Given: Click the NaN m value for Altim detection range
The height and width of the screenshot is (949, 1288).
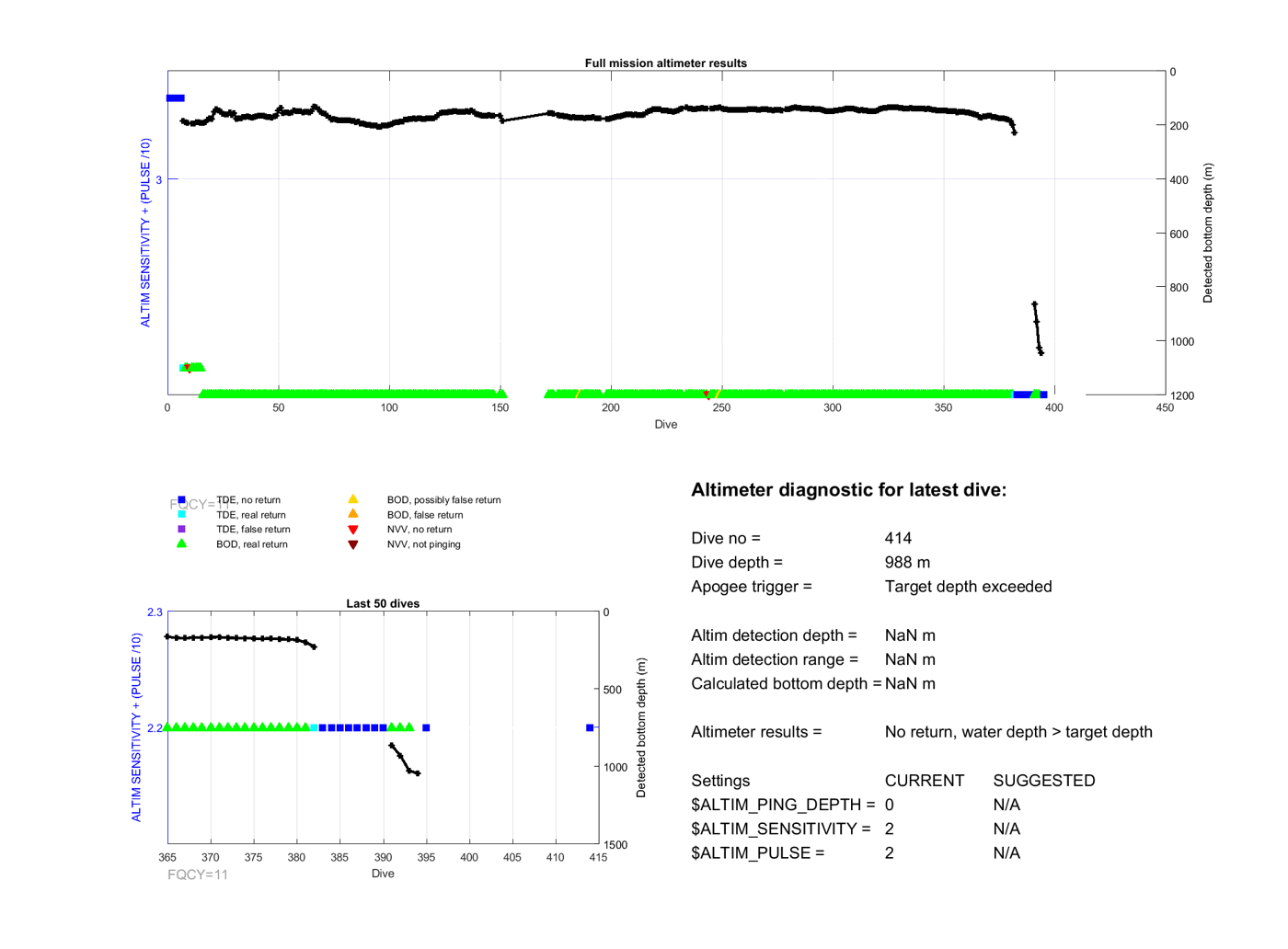Looking at the screenshot, I should tap(910, 659).
